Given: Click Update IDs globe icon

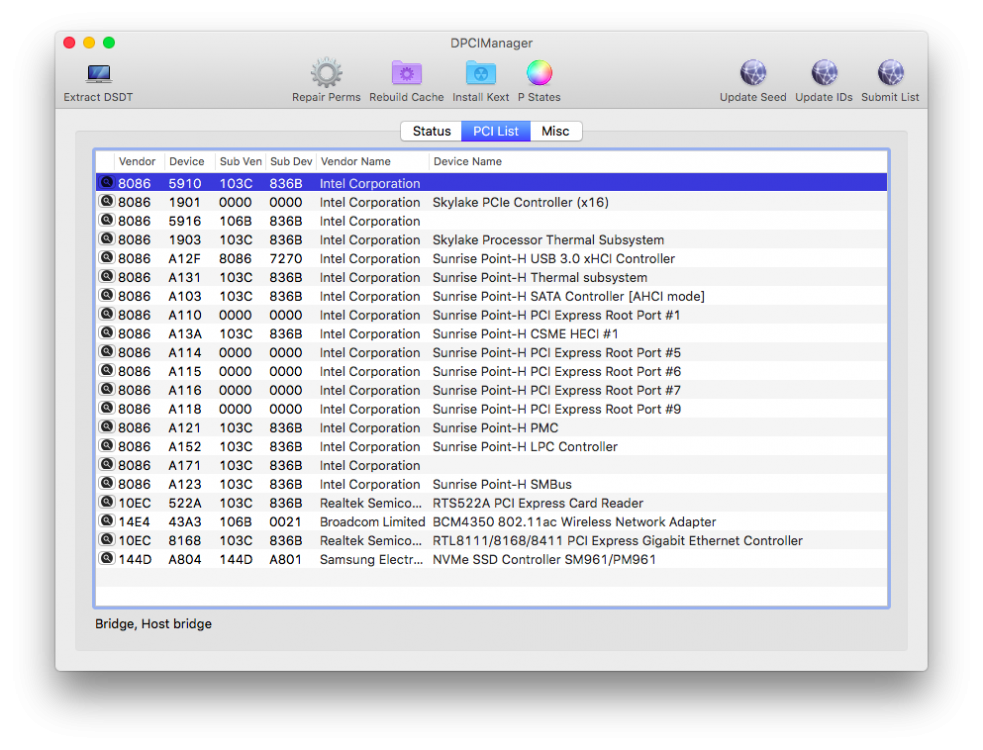Looking at the screenshot, I should 824,73.
